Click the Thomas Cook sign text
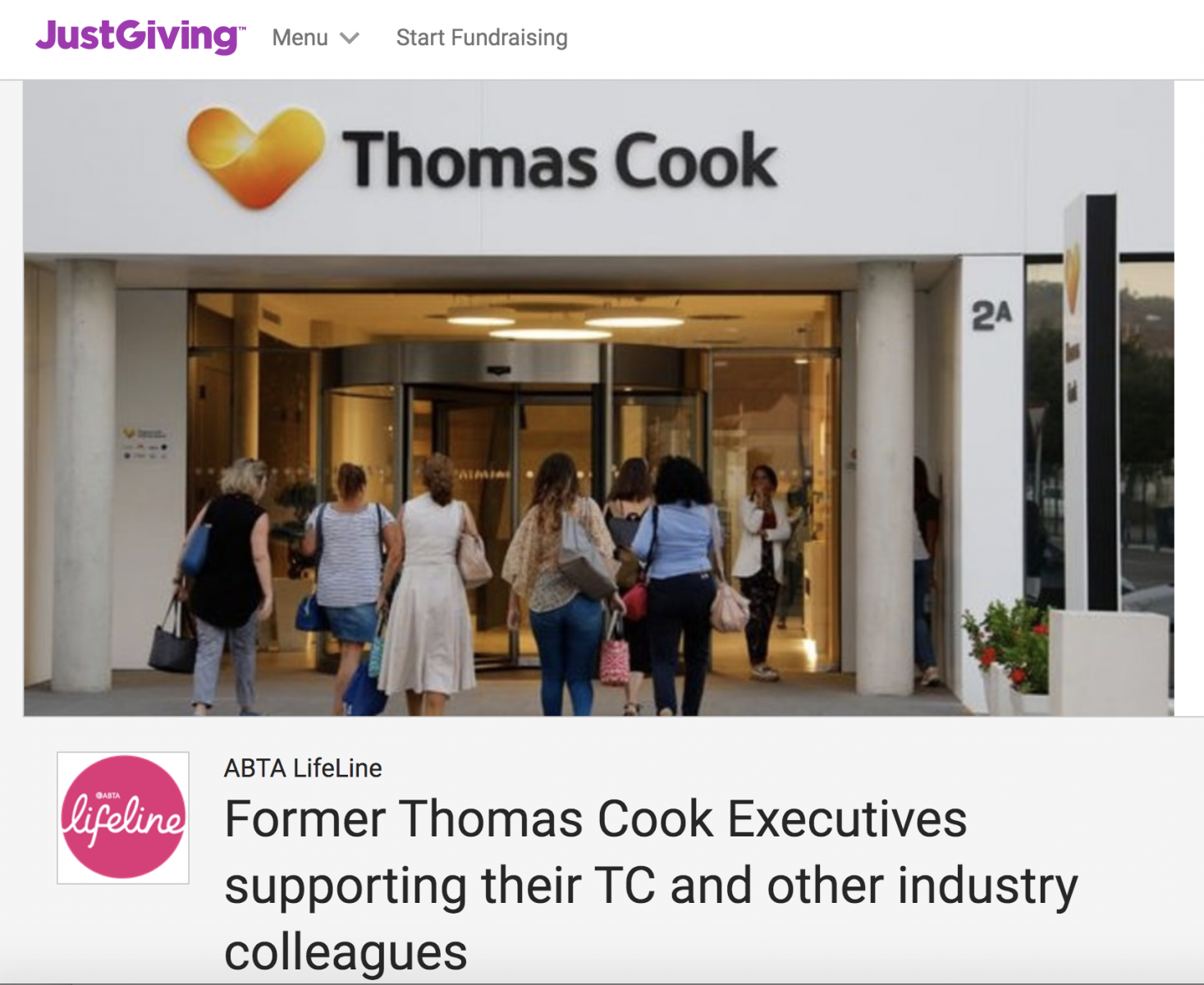Screen dimensions: 1204x985 tap(560, 160)
